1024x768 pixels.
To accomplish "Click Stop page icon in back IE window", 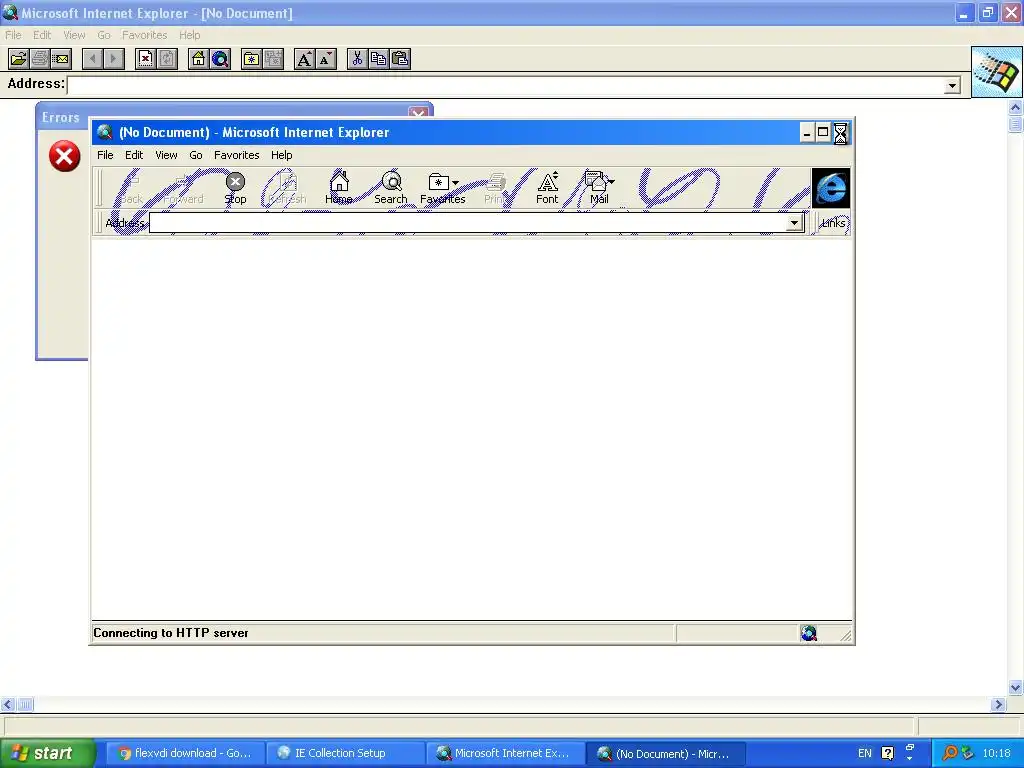I will [146, 59].
